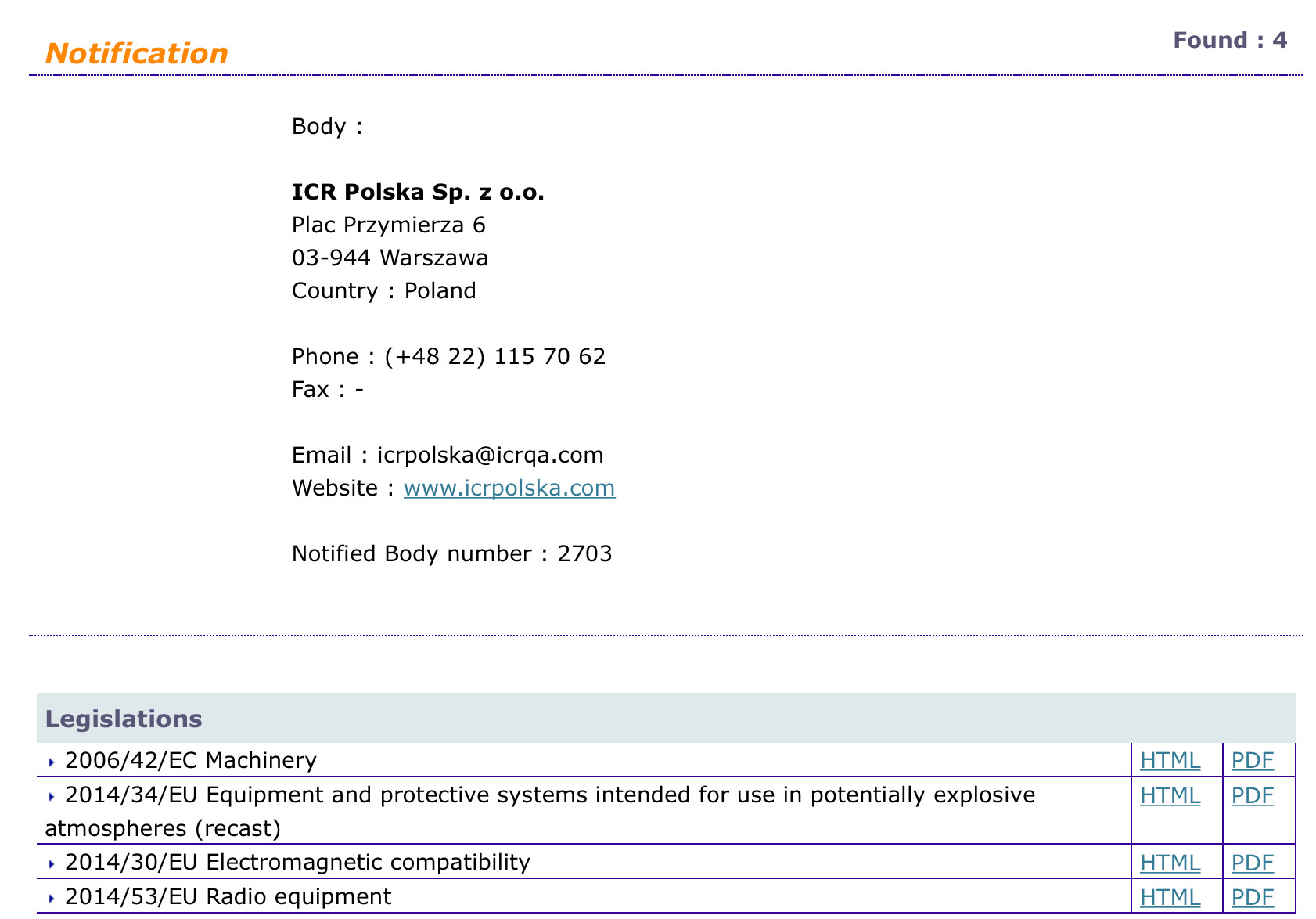The width and height of the screenshot is (1316, 919).
Task: Click the Notification page heading
Action: pyautogui.click(x=137, y=53)
